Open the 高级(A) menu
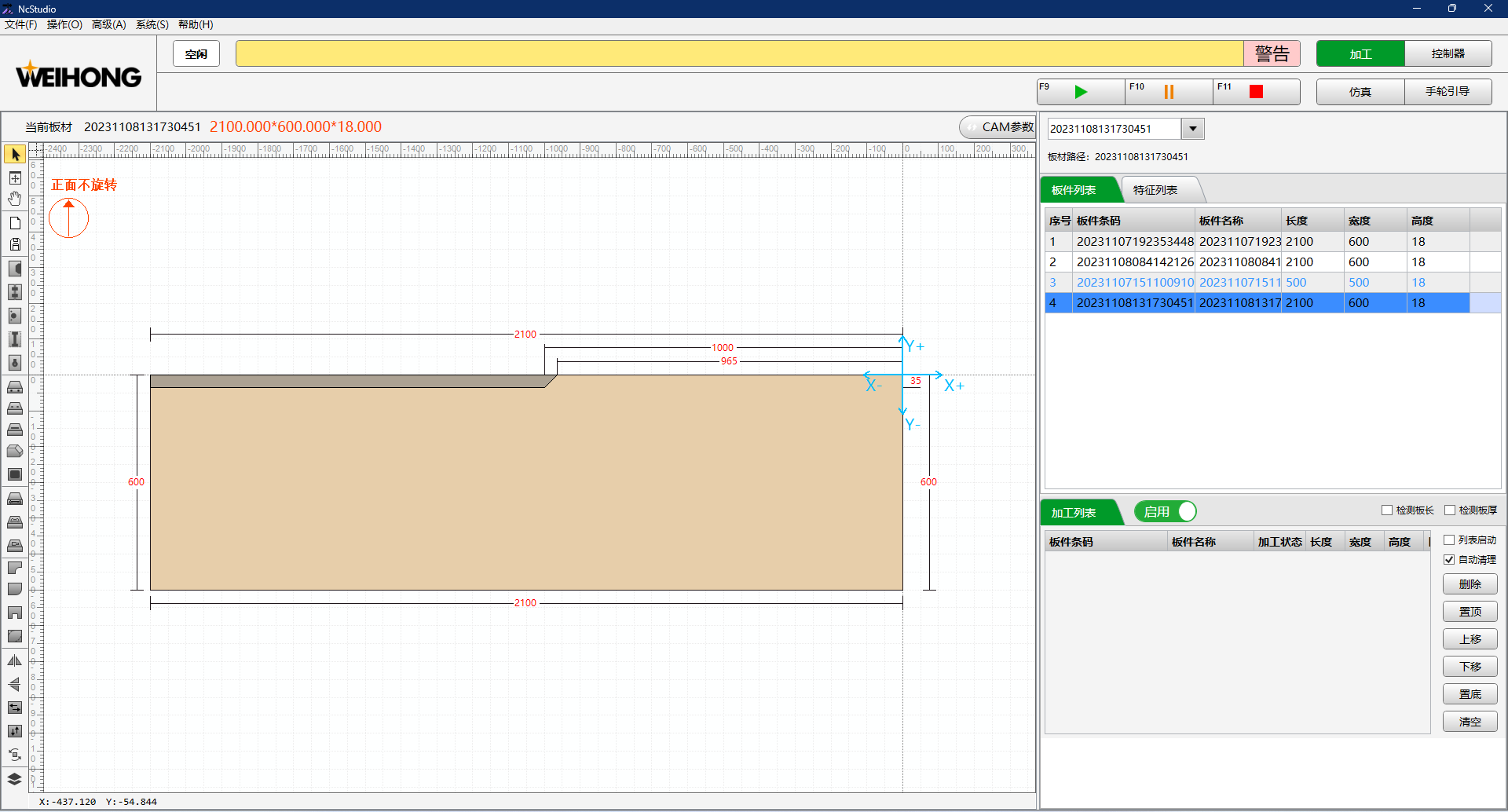This screenshot has height=812, width=1508. pos(108,24)
